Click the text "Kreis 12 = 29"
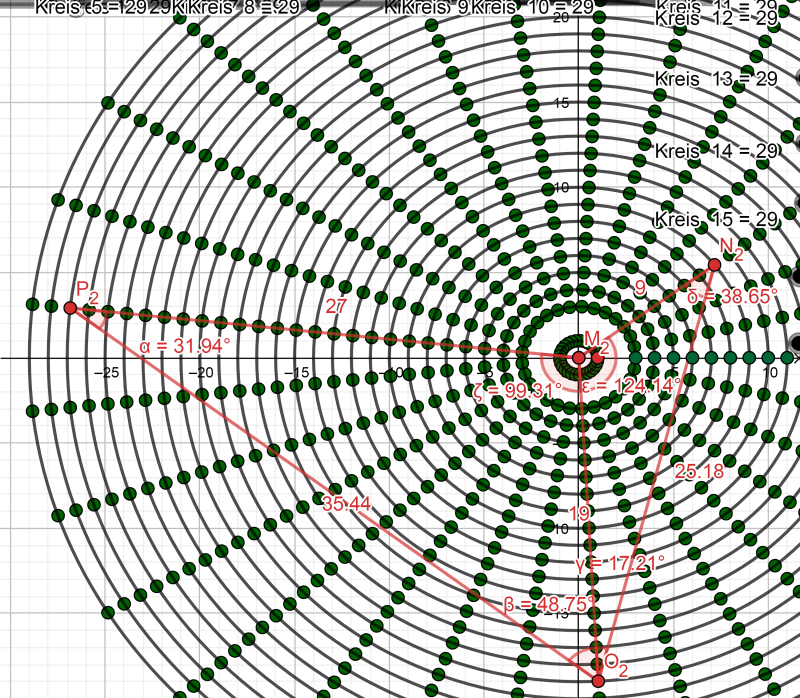The width and height of the screenshot is (800, 698). coord(716,19)
